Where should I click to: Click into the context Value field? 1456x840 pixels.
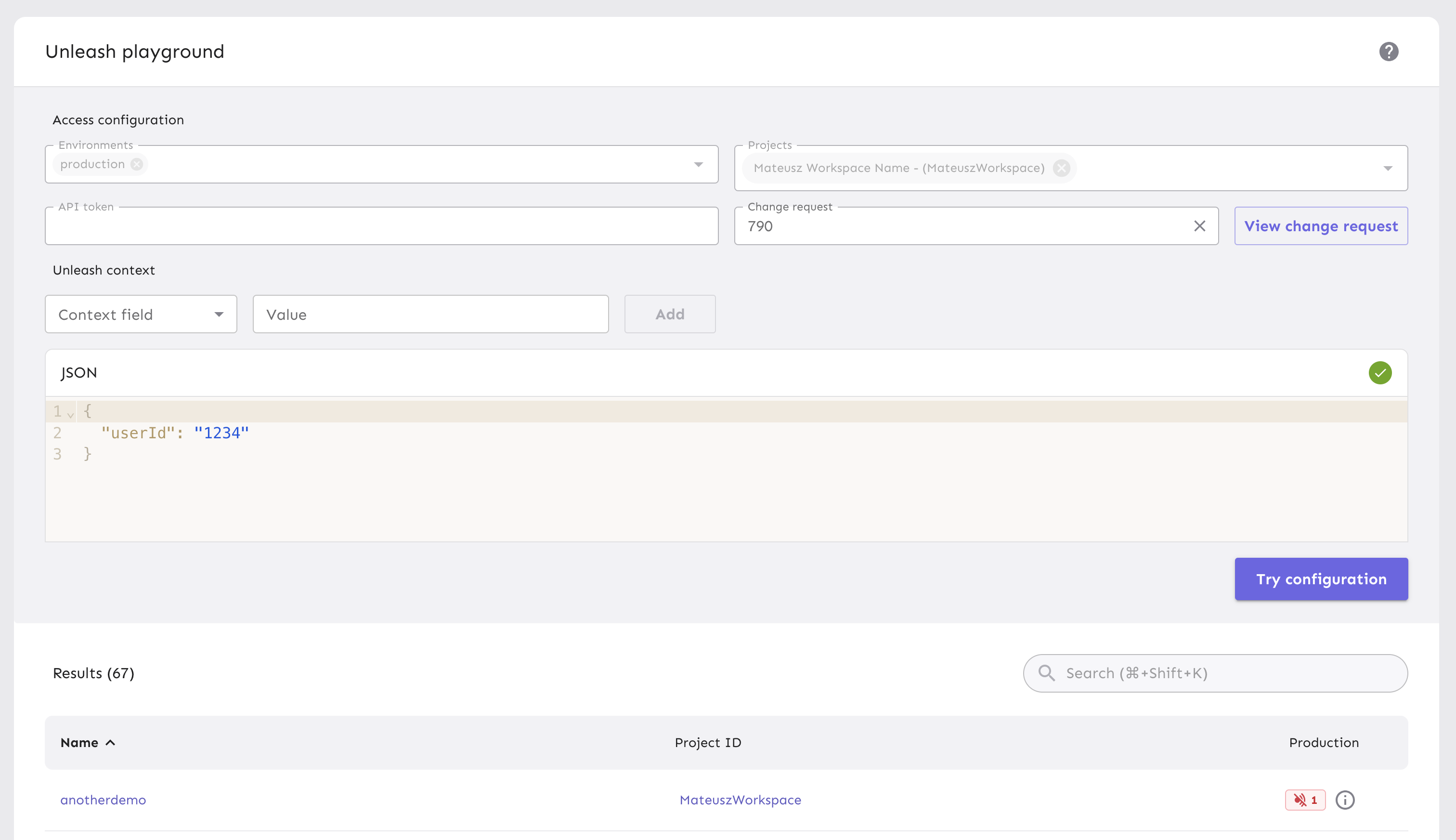(x=430, y=315)
